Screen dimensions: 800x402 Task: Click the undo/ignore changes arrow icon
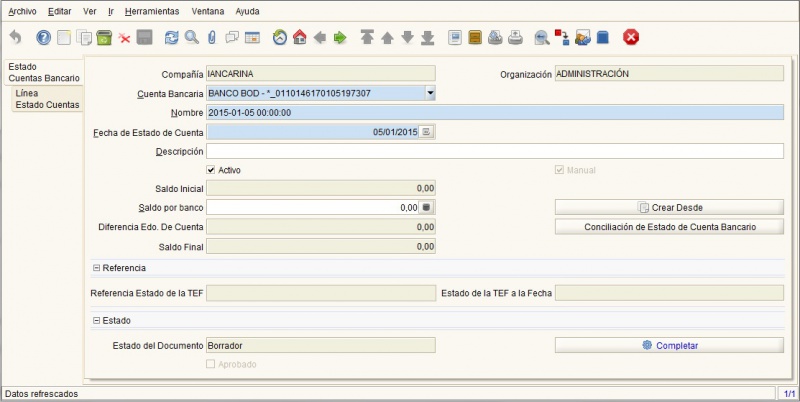click(x=16, y=37)
